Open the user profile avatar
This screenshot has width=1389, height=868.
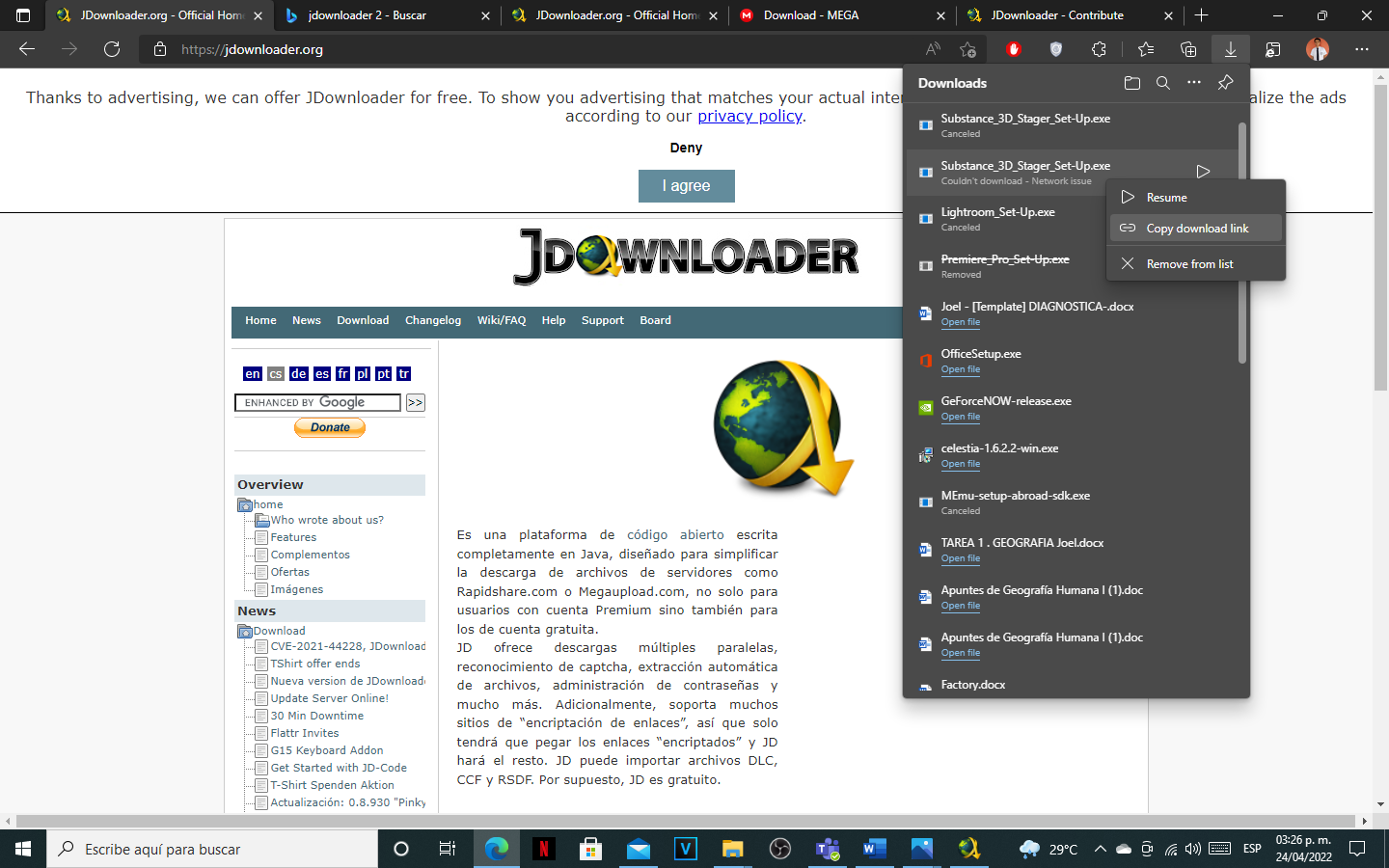1318,49
